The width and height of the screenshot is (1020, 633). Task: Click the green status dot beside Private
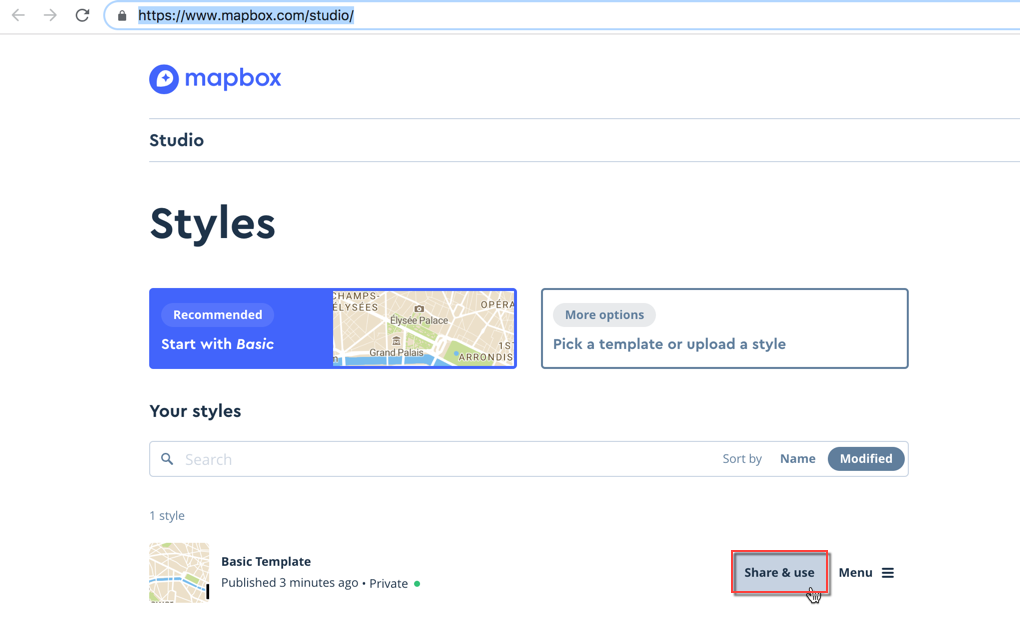(417, 584)
